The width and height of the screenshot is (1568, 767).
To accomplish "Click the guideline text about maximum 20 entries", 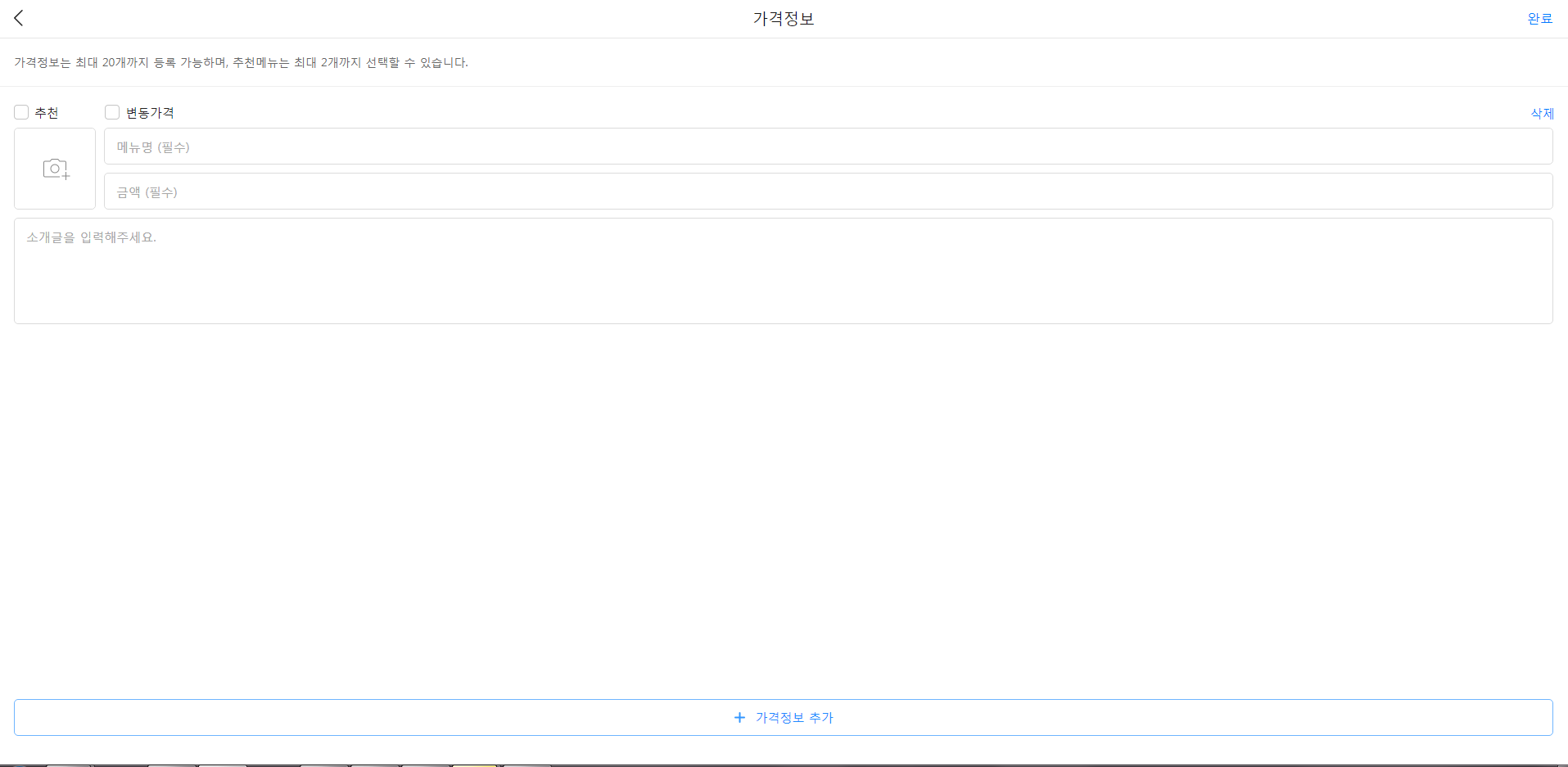I will (x=242, y=62).
